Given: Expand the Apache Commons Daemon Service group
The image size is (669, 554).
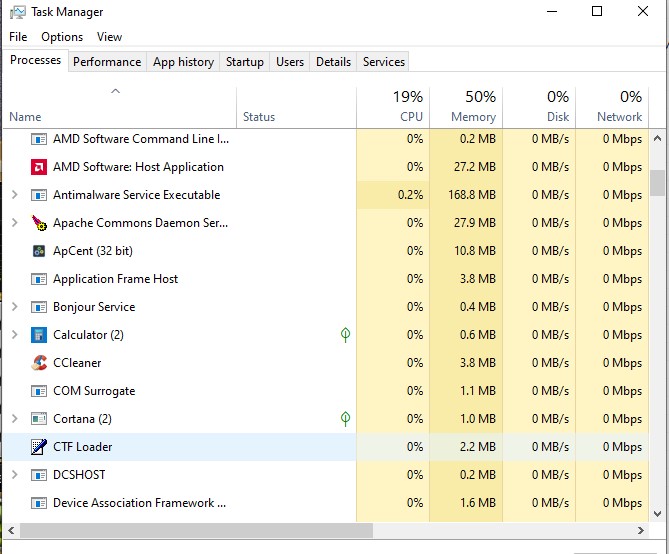Looking at the screenshot, I should pyautogui.click(x=15, y=223).
